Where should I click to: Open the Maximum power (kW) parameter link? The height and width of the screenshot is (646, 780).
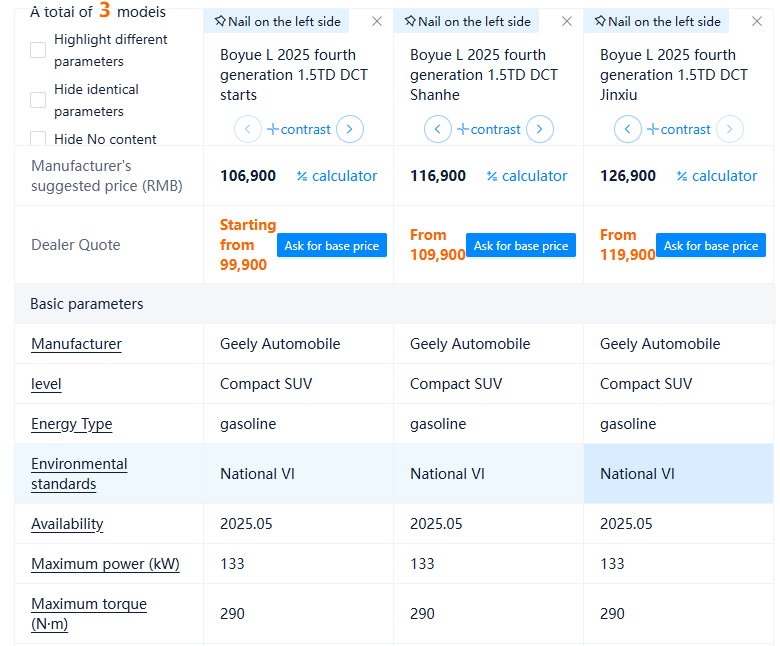(105, 564)
